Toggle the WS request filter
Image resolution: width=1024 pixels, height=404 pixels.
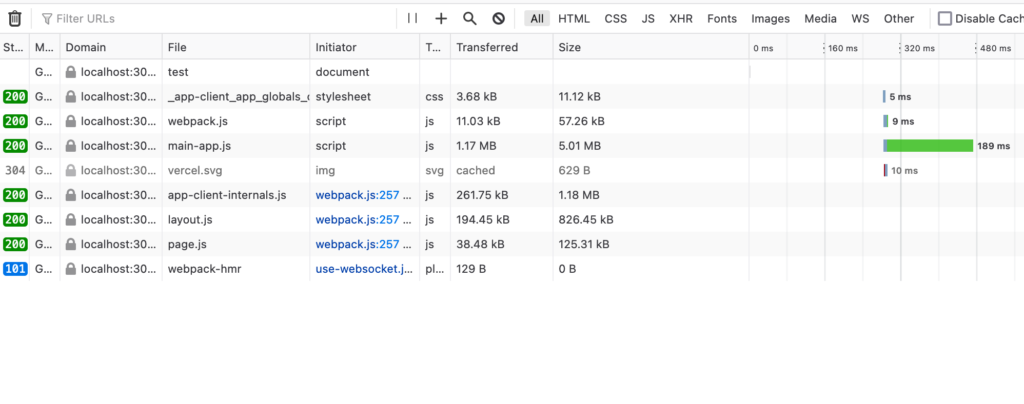860,18
